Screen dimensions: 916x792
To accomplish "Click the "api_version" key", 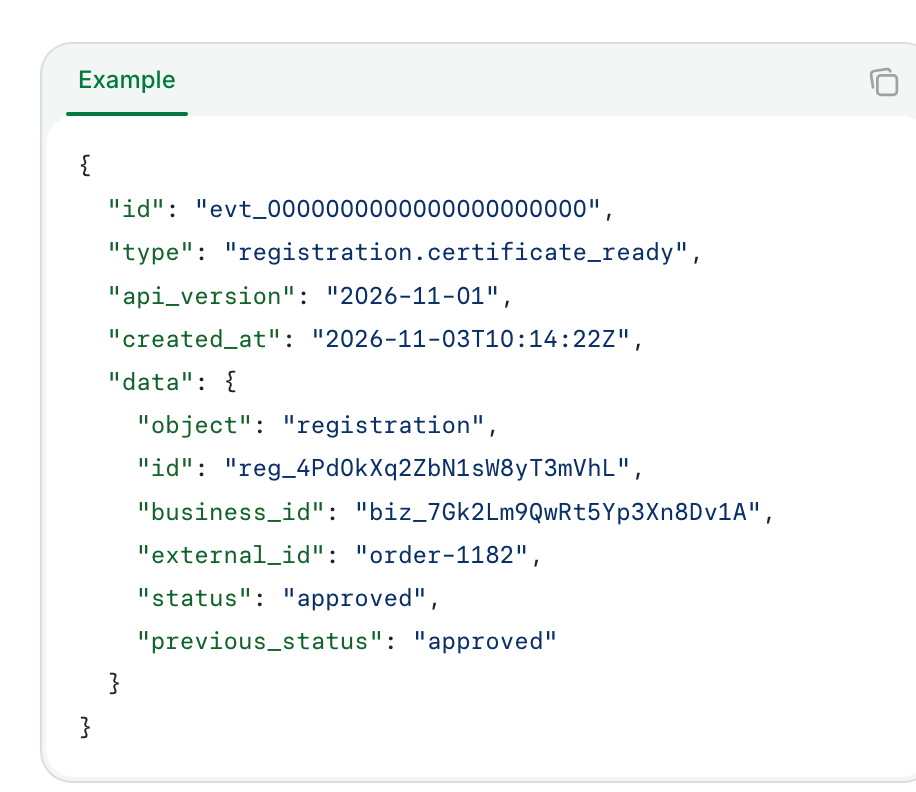I will pos(202,296).
